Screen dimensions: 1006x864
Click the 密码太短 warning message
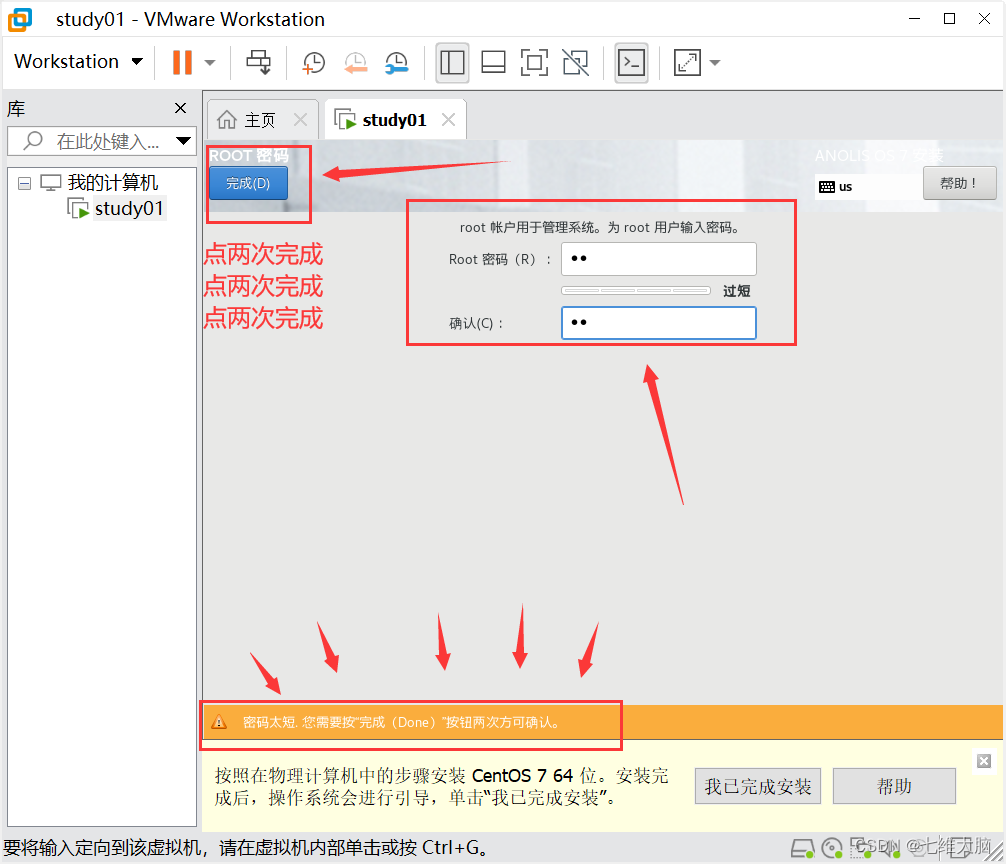click(402, 722)
